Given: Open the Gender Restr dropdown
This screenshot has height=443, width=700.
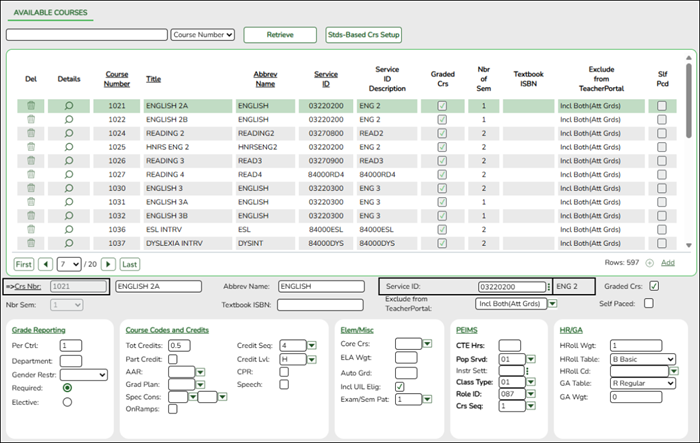Looking at the screenshot, I should point(84,375).
